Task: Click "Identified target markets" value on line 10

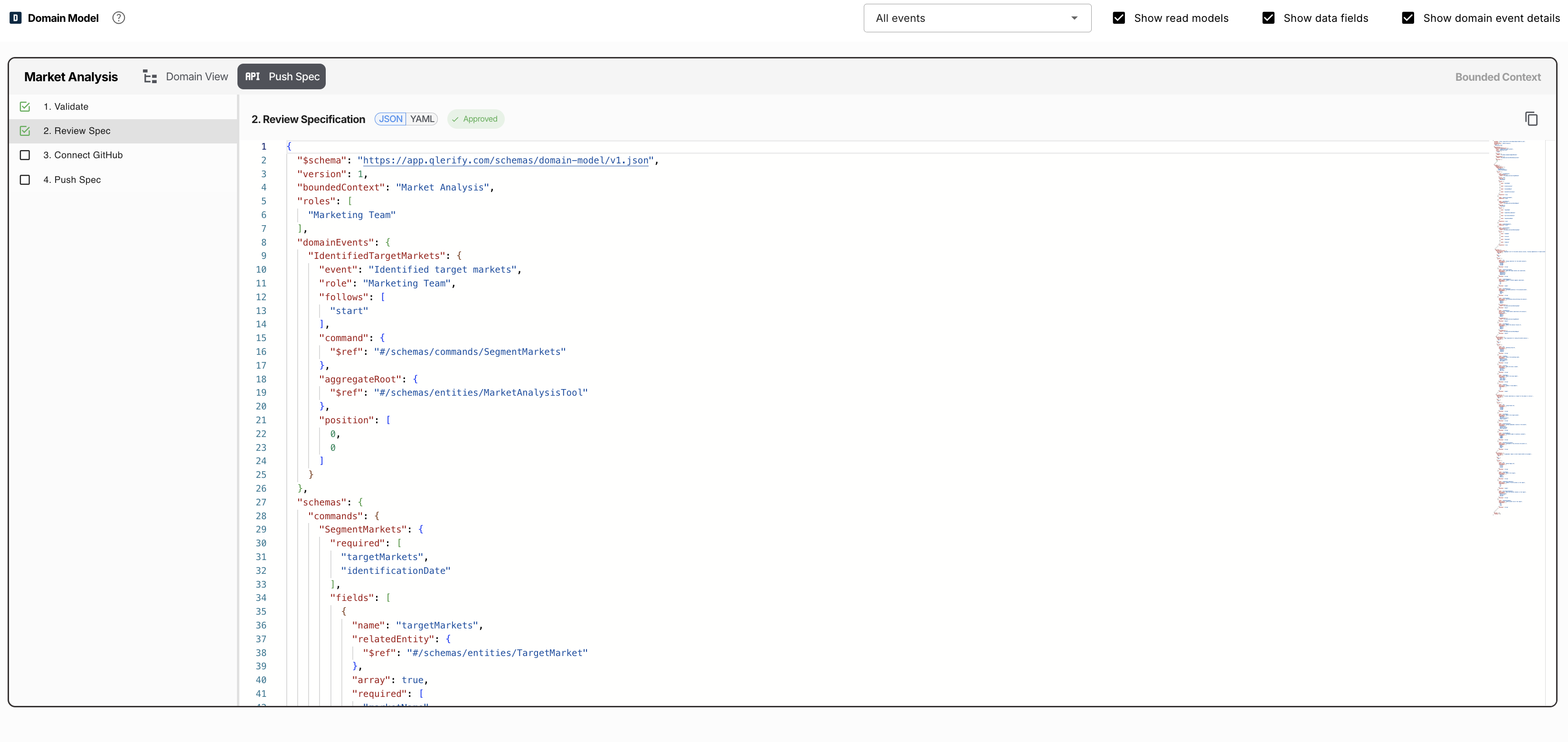Action: (x=443, y=270)
